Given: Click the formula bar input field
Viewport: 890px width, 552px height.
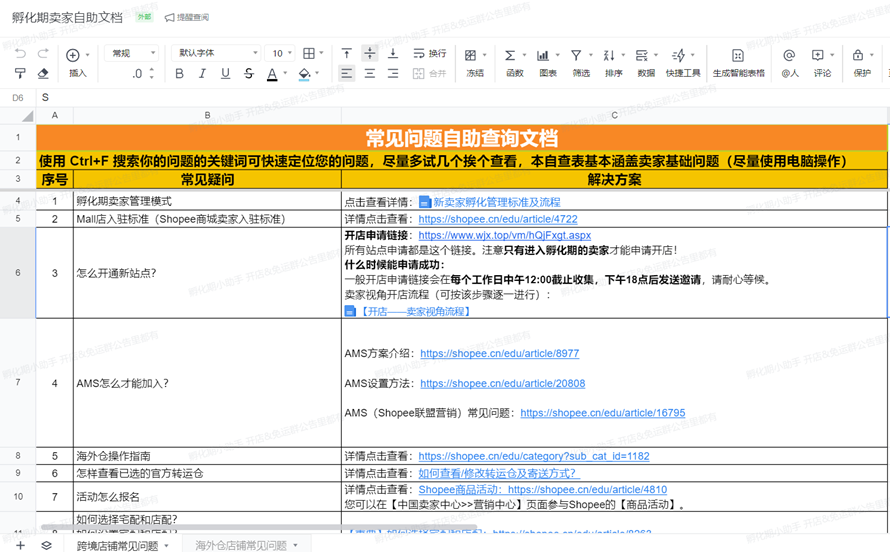Looking at the screenshot, I should [463, 98].
